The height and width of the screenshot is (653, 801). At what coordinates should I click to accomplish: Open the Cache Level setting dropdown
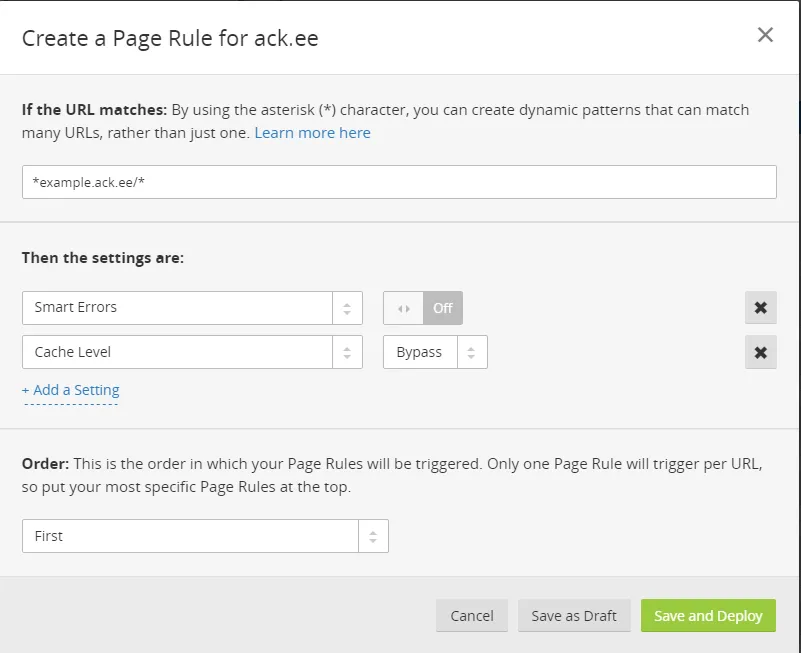[x=178, y=352]
